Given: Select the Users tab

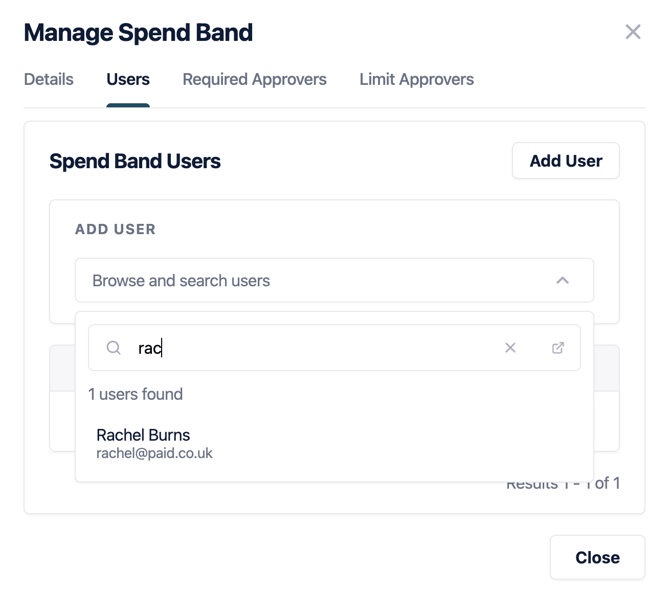Looking at the screenshot, I should 128,79.
